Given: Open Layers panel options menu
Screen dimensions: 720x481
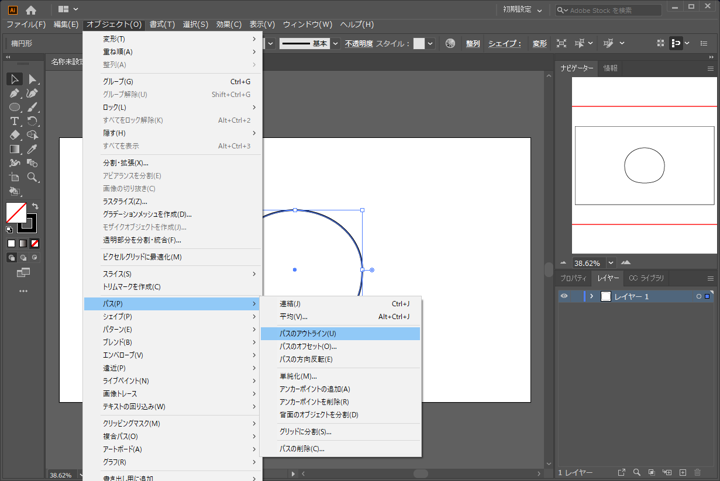Looking at the screenshot, I should click(710, 278).
